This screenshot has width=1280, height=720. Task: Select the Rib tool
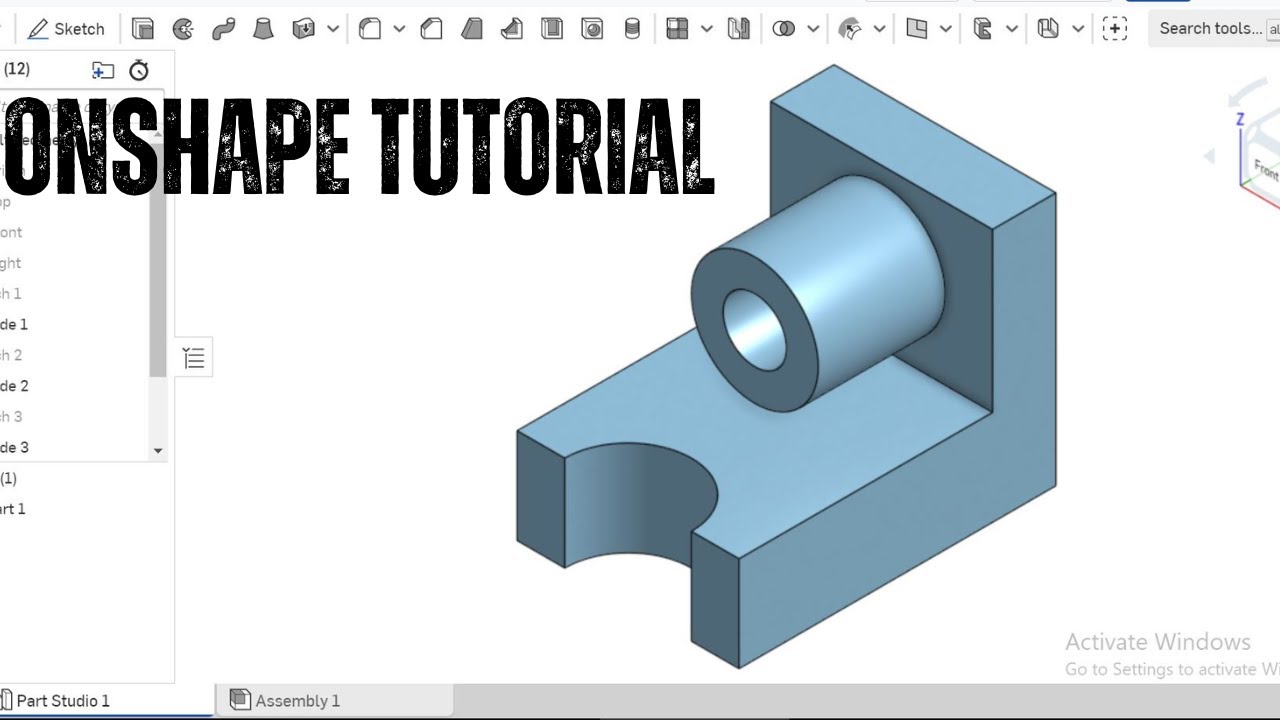[x=511, y=29]
